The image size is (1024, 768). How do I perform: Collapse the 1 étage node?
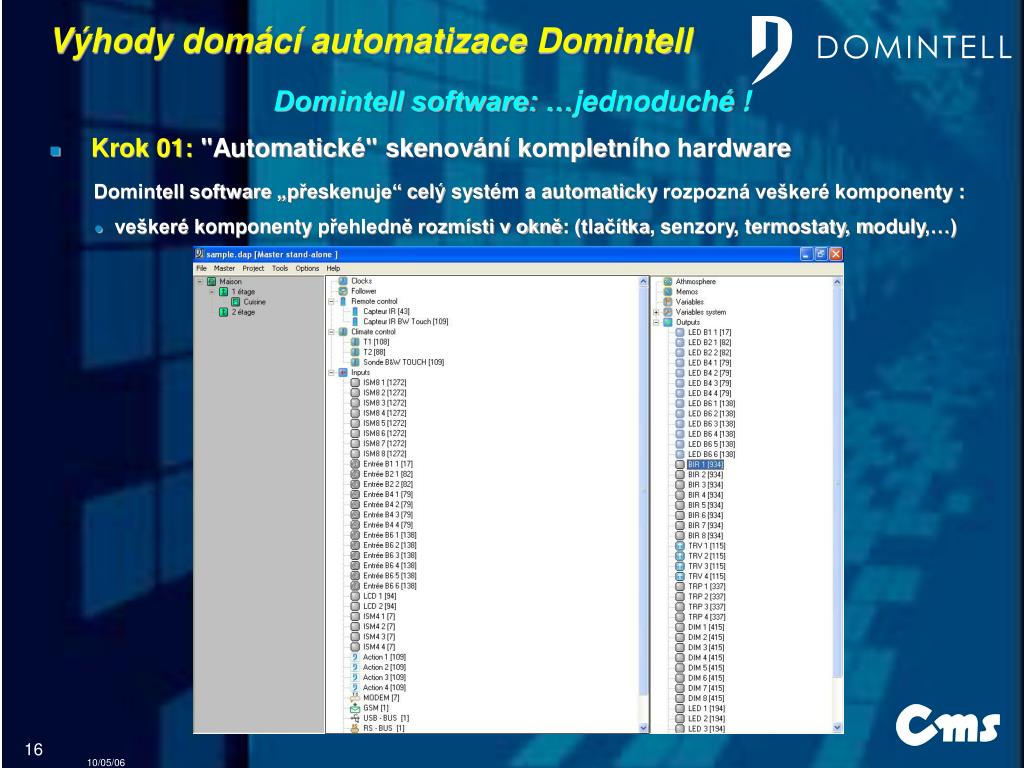[x=212, y=292]
